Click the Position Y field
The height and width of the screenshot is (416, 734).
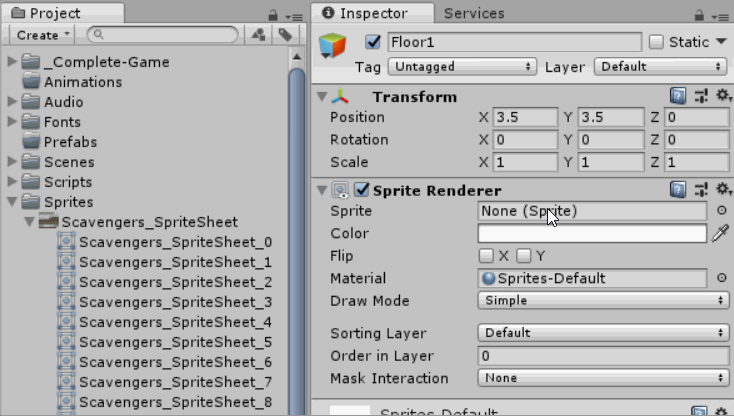point(610,117)
